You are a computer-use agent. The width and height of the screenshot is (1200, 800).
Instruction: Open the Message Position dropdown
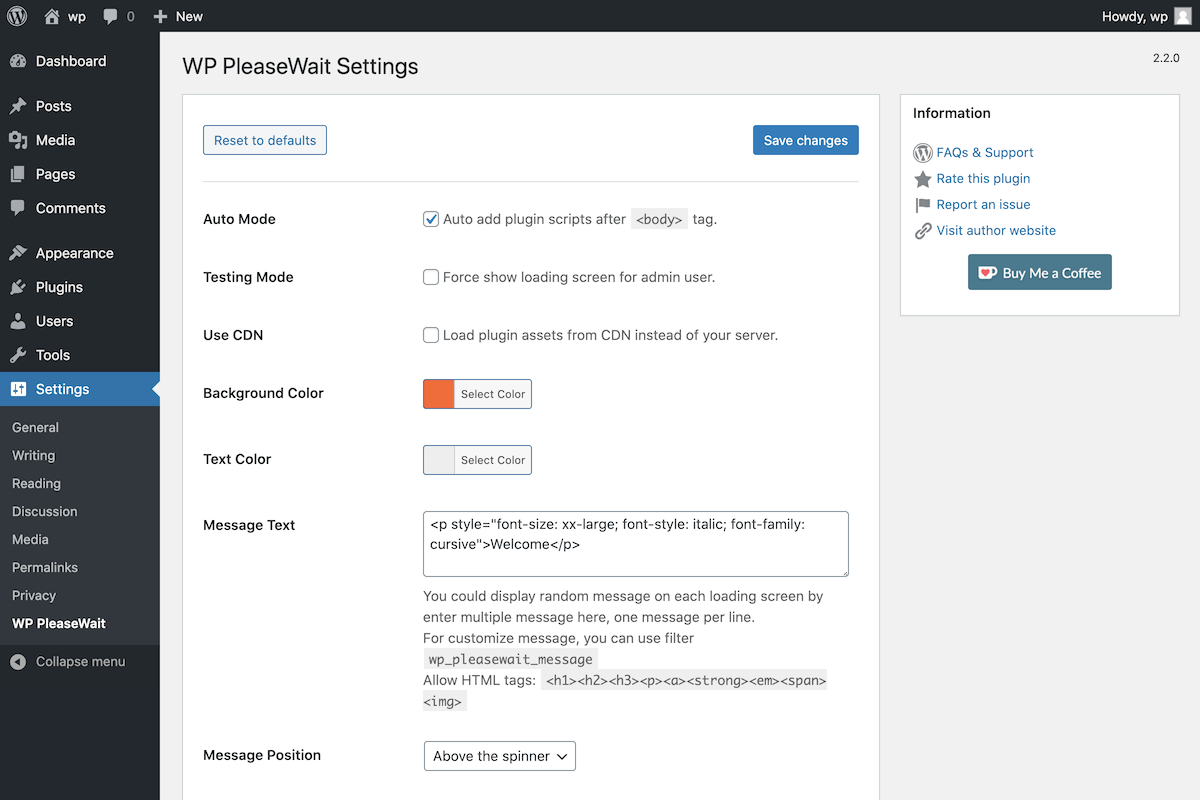click(499, 756)
